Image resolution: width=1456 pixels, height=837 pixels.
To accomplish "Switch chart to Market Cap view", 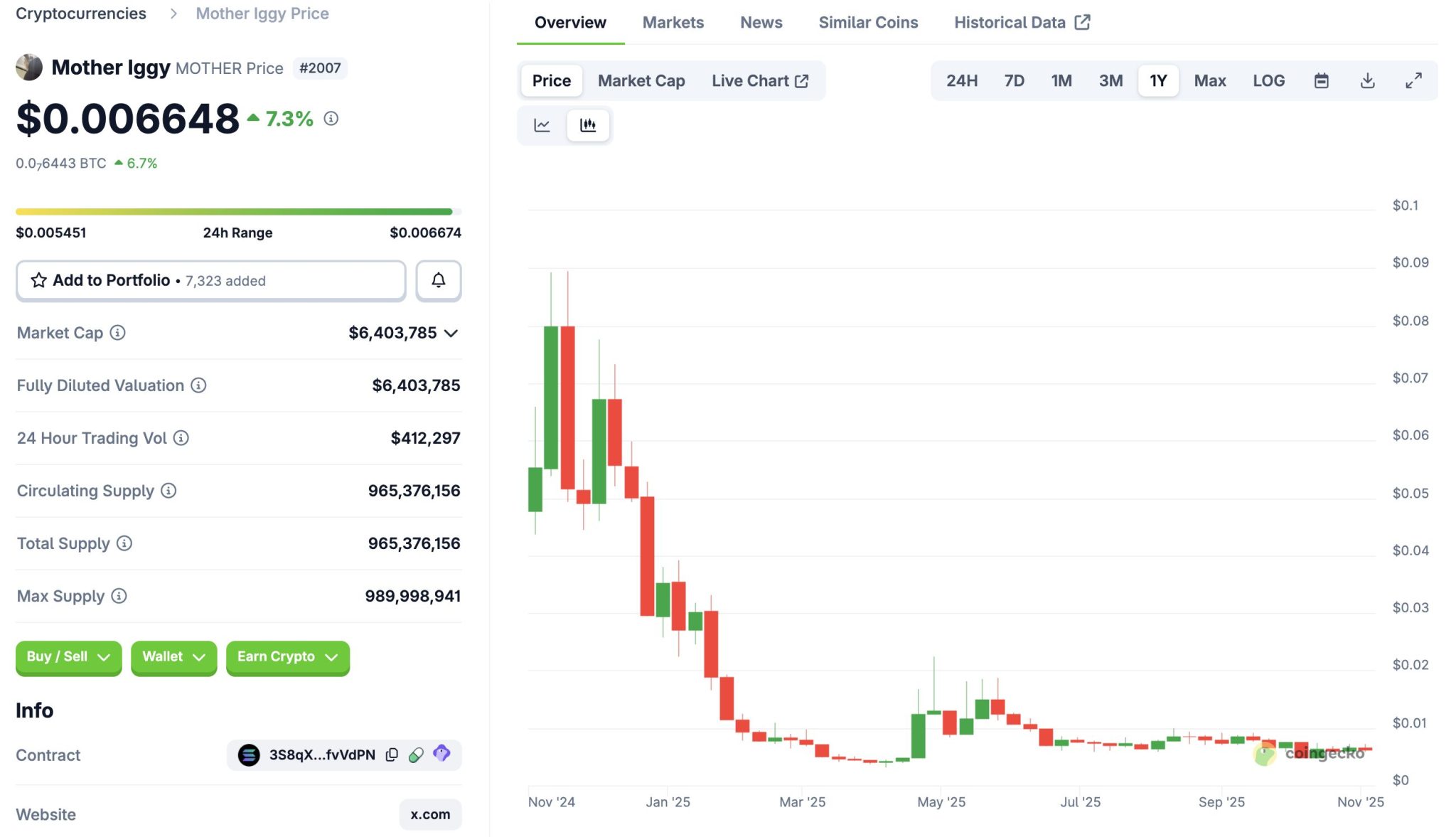I will click(641, 81).
